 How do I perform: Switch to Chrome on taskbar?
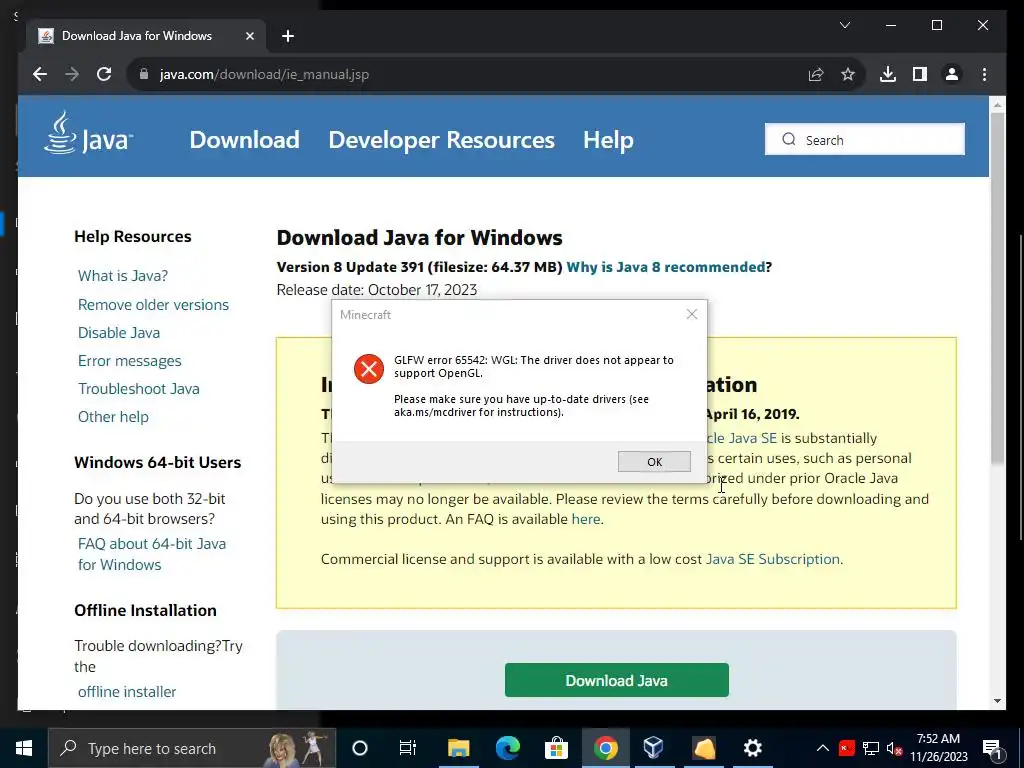pyautogui.click(x=605, y=748)
